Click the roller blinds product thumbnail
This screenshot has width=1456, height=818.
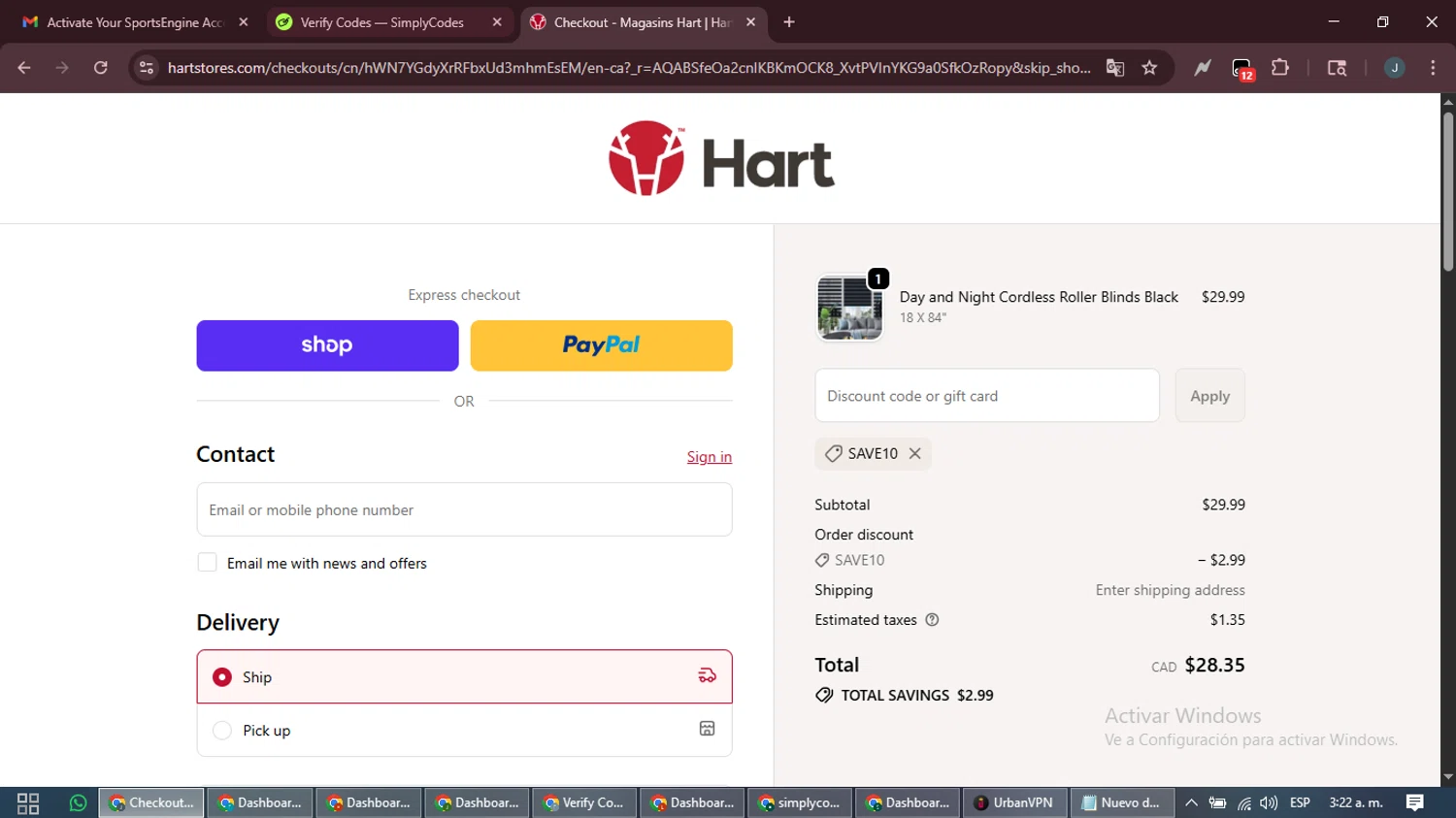tap(849, 308)
